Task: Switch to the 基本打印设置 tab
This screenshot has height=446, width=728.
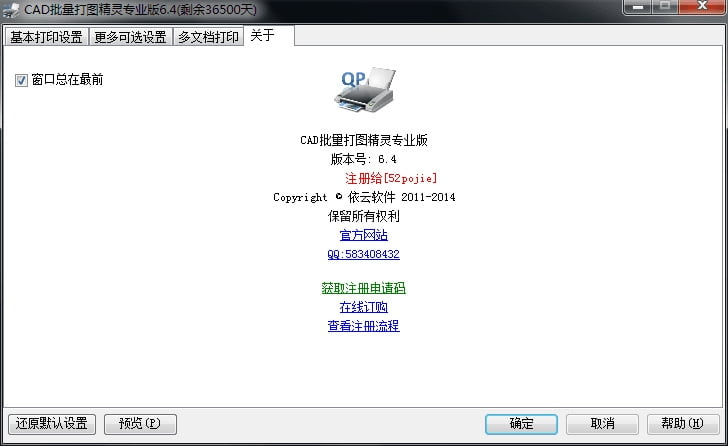Action: [46, 37]
